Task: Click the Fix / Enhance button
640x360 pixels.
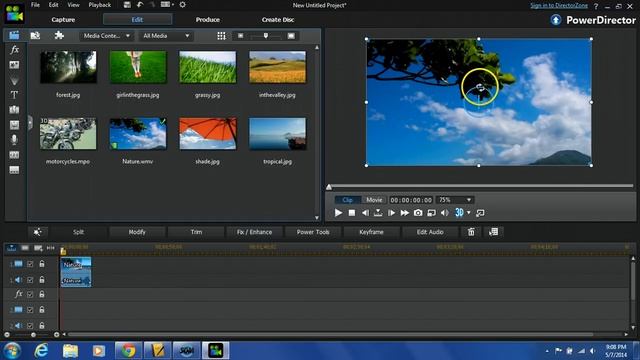Action: 254,232
